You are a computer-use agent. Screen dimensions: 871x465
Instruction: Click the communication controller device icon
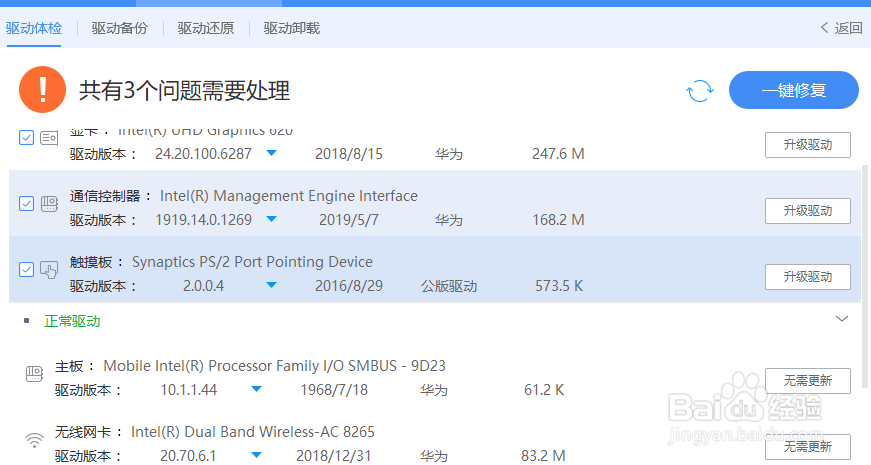pyautogui.click(x=49, y=204)
